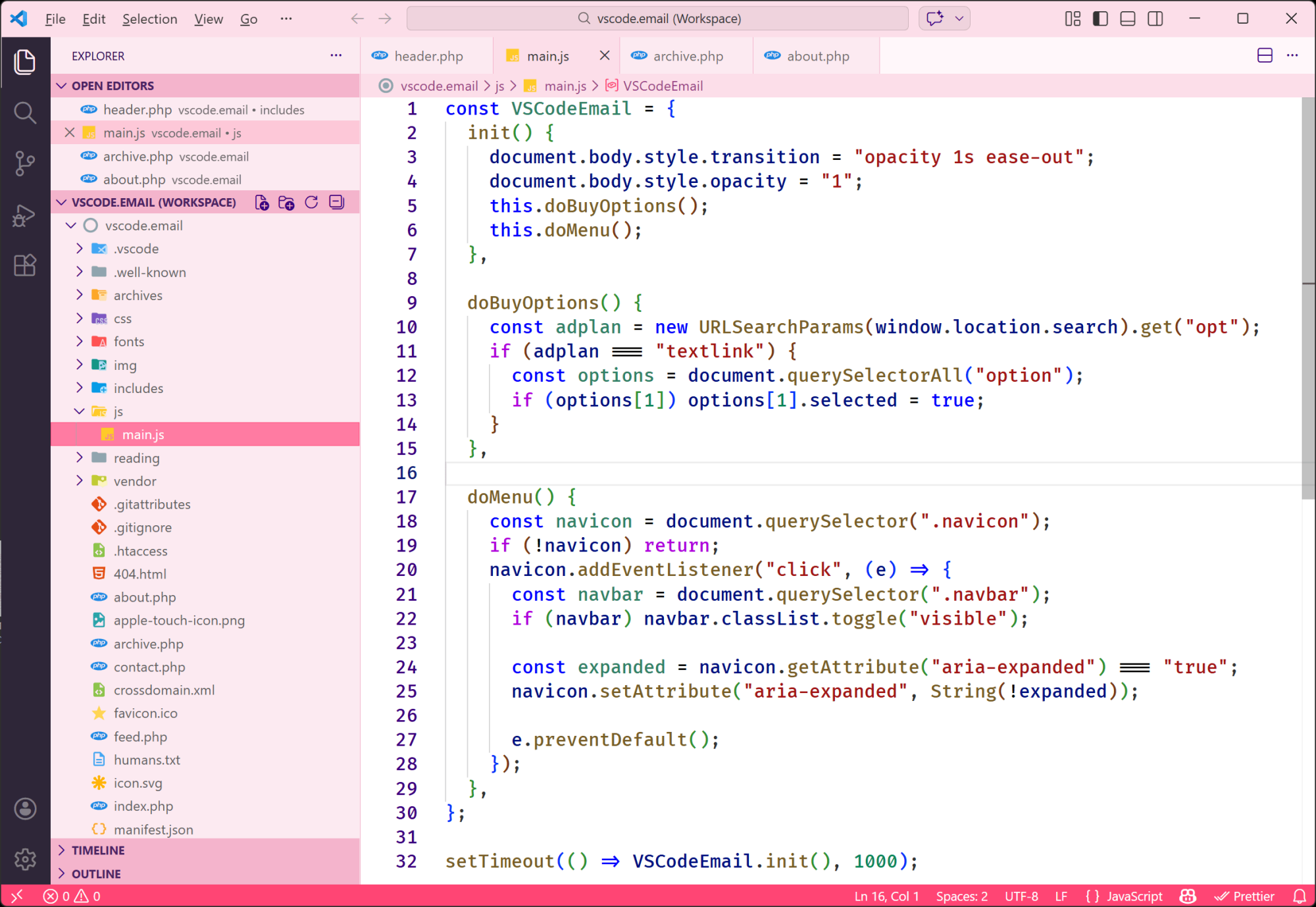1316x907 pixels.
Task: Open the Selection menu
Action: tap(150, 19)
